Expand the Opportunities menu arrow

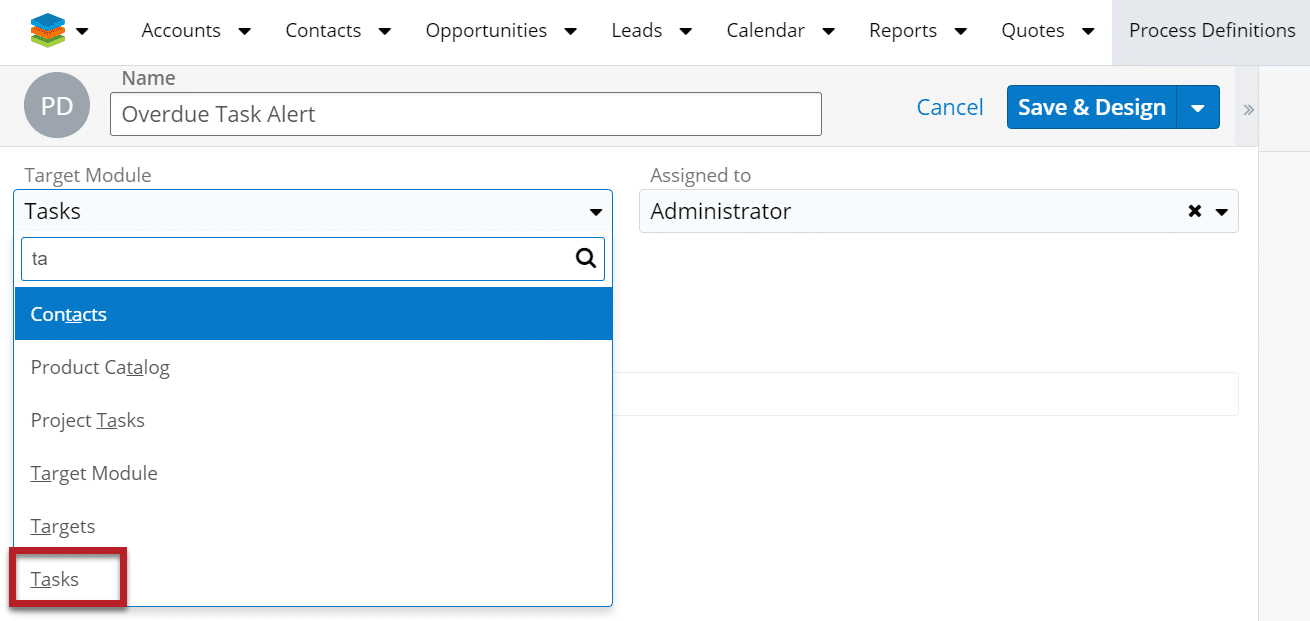pyautogui.click(x=571, y=32)
